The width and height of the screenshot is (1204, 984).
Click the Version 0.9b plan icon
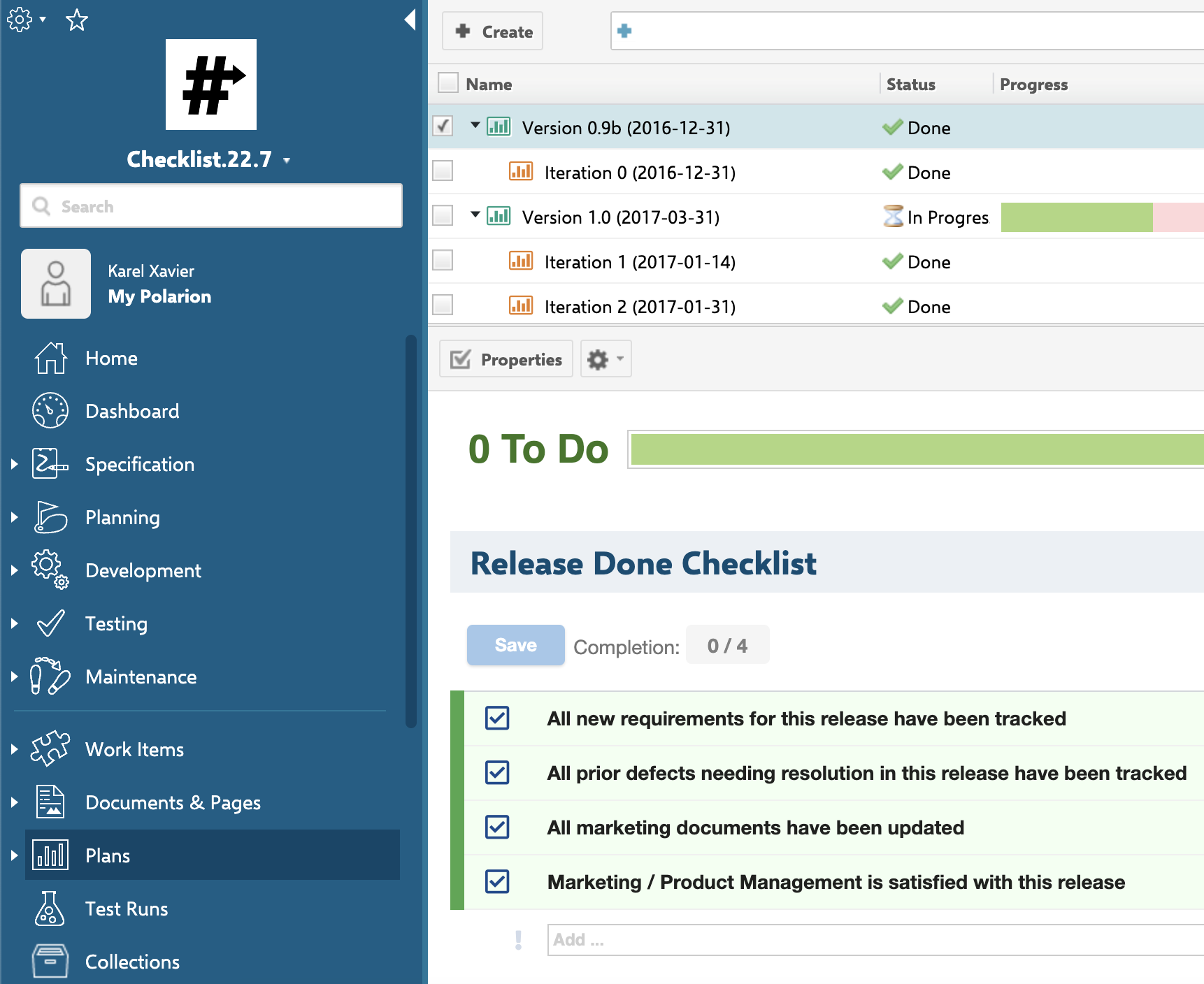coord(499,126)
